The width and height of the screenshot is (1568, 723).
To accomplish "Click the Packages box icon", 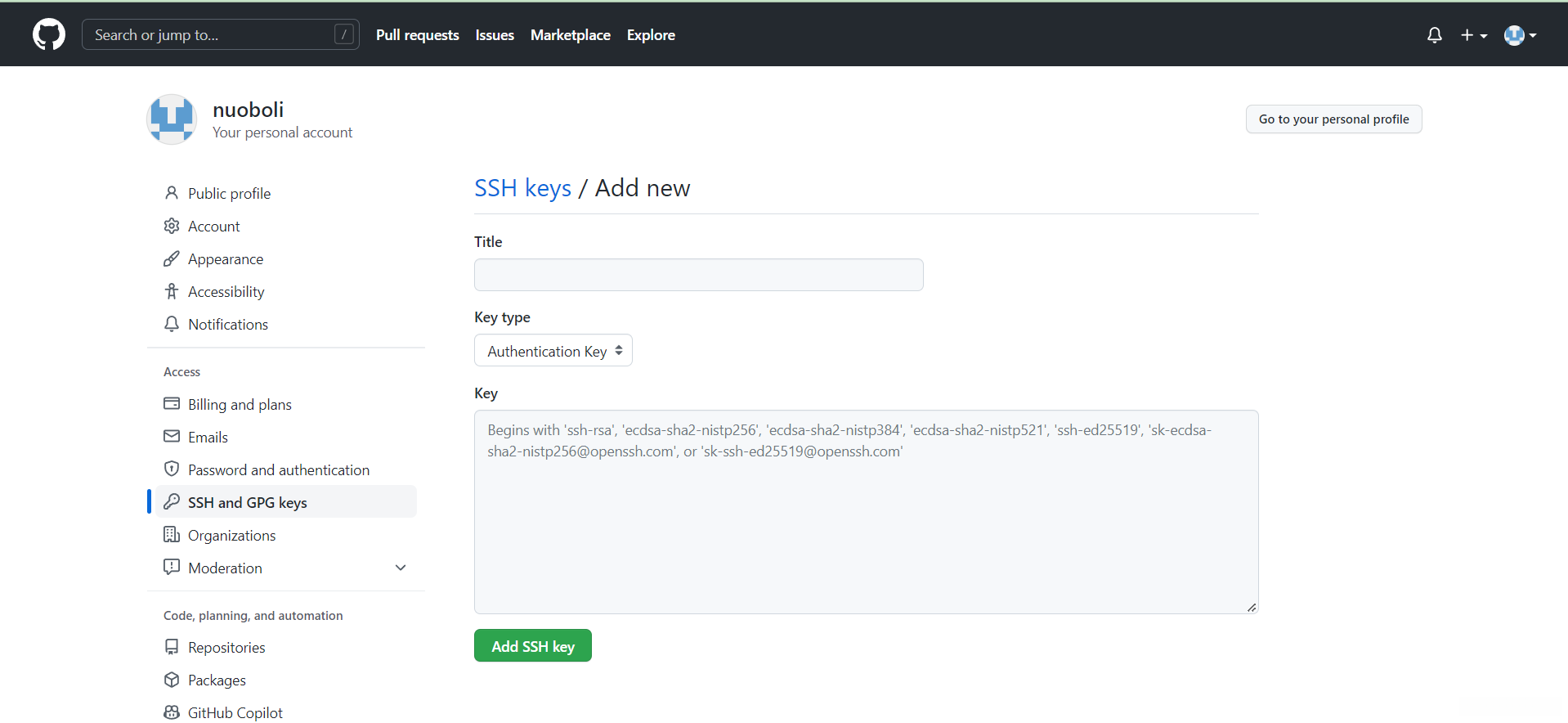I will coord(172,680).
